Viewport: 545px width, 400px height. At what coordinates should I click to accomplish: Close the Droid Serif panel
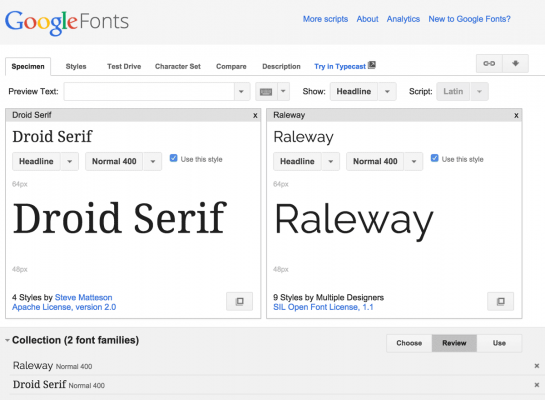(255, 115)
